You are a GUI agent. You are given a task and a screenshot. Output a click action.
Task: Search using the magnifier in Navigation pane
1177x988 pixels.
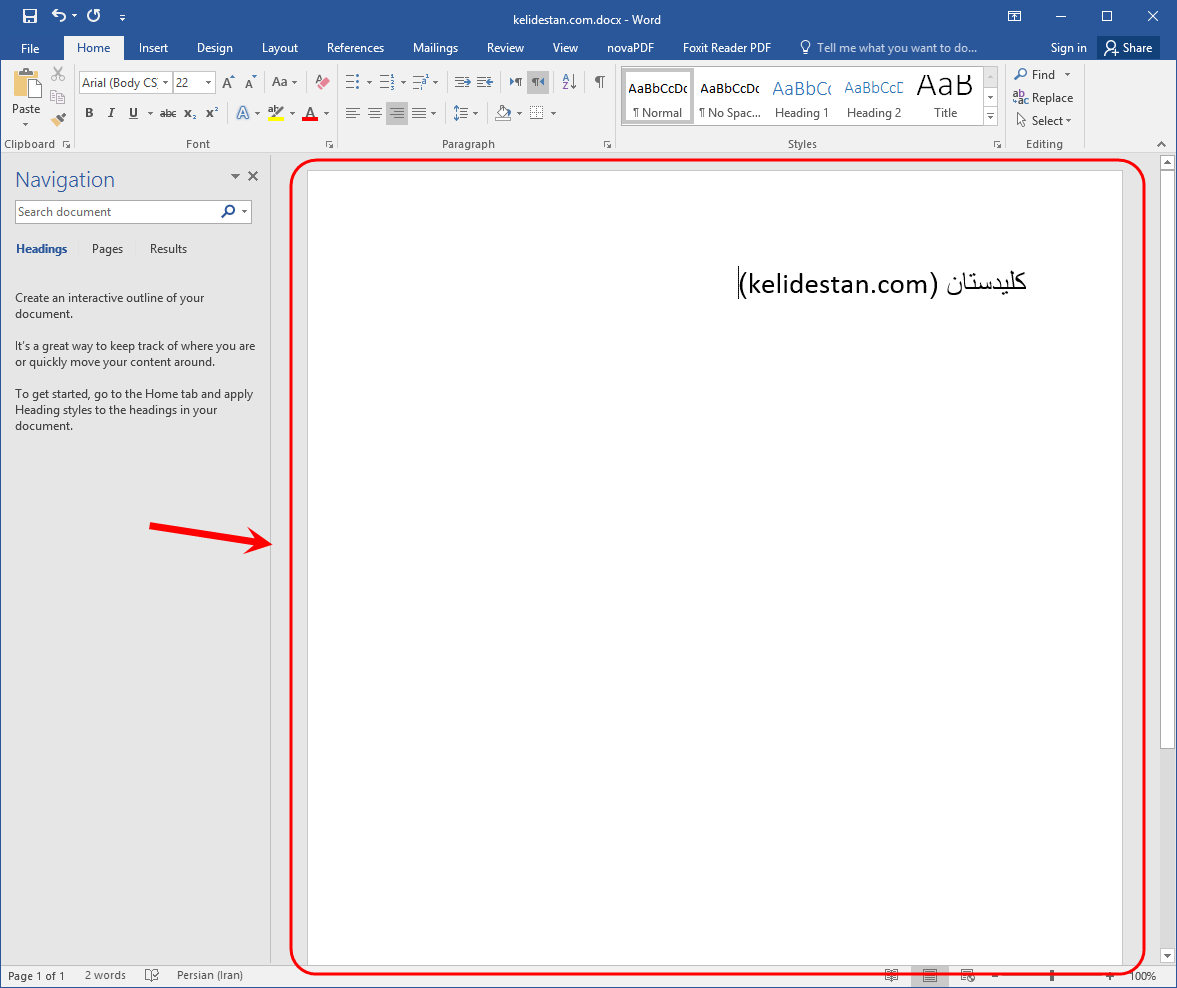(x=228, y=212)
